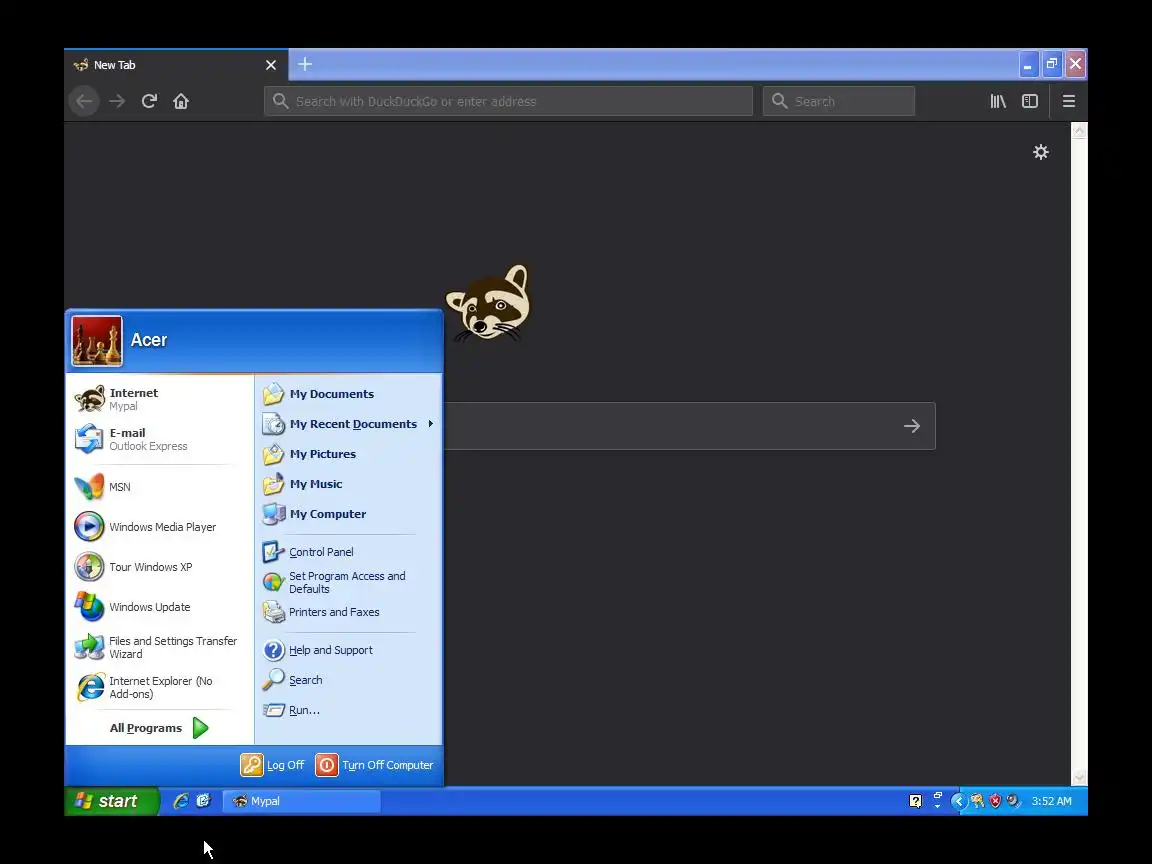Viewport: 1152px width, 864px height.
Task: Open My Computer
Action: [348, 514]
